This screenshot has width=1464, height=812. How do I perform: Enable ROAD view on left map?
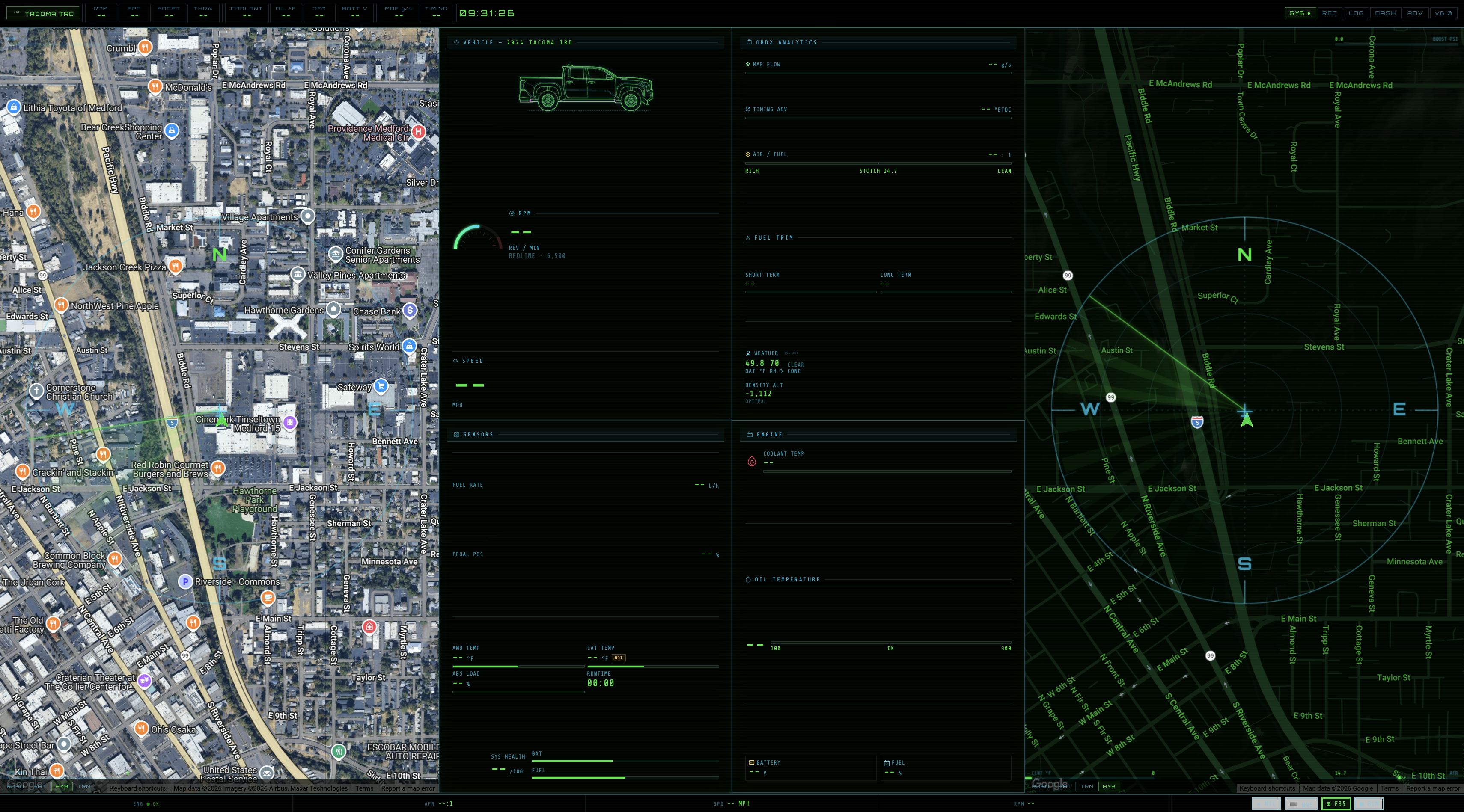click(15, 786)
